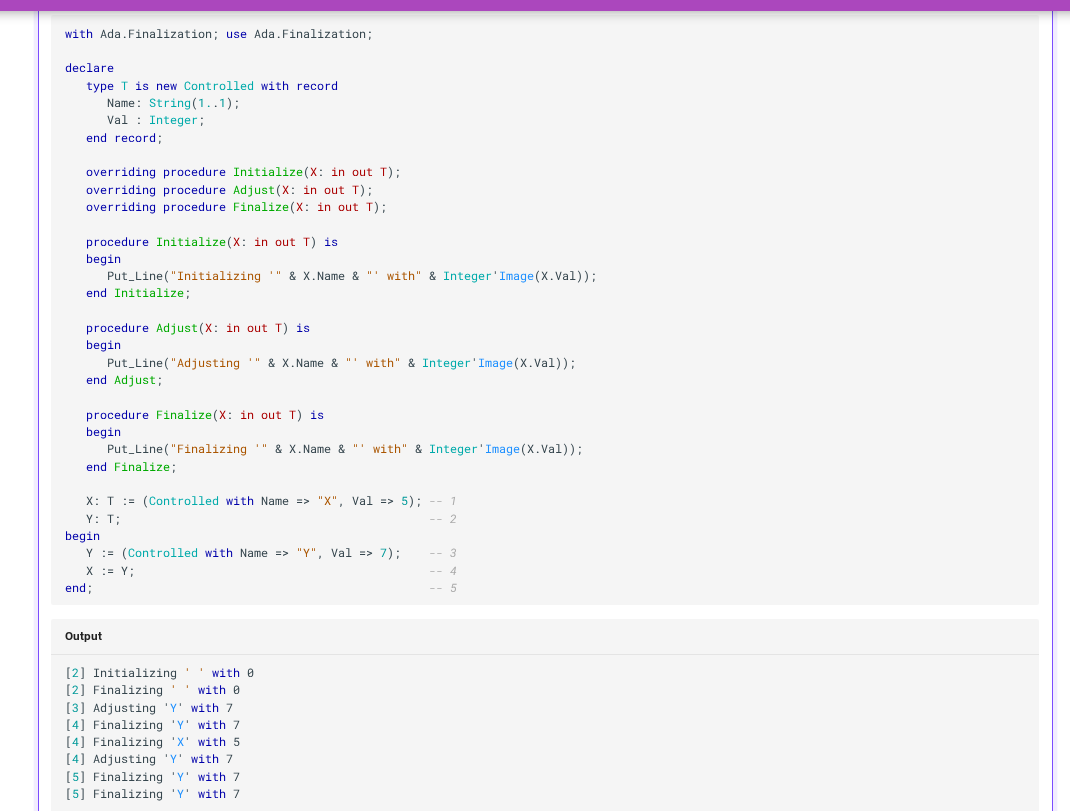The width and height of the screenshot is (1070, 811).
Task: Click 'overriding procedure Finalize' declaration
Action: click(x=236, y=207)
